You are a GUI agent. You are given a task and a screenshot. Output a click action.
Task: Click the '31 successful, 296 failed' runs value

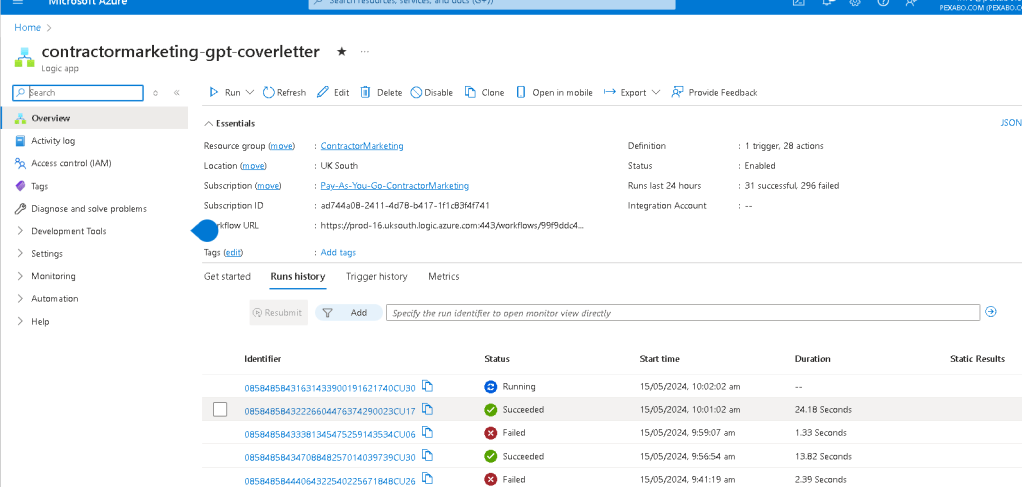click(792, 186)
